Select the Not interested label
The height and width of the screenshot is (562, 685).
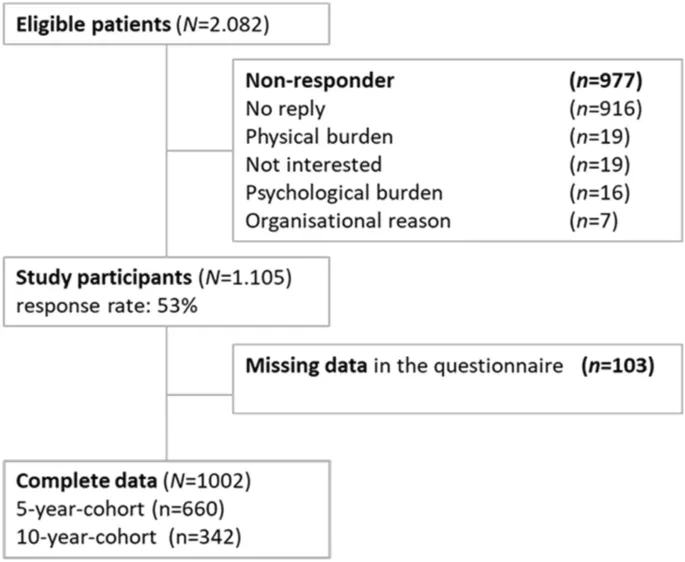pos(300,163)
